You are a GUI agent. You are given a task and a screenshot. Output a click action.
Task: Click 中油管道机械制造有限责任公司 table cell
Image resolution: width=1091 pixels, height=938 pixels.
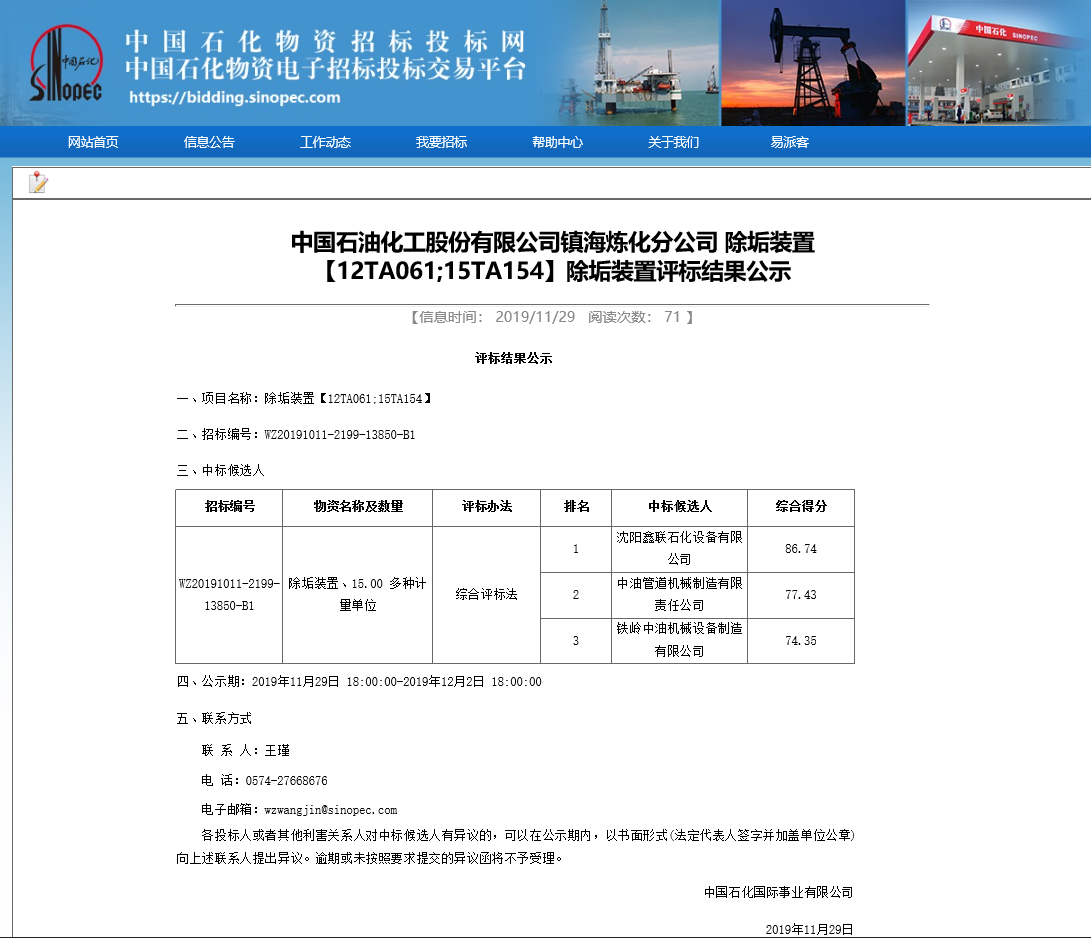[x=679, y=595]
